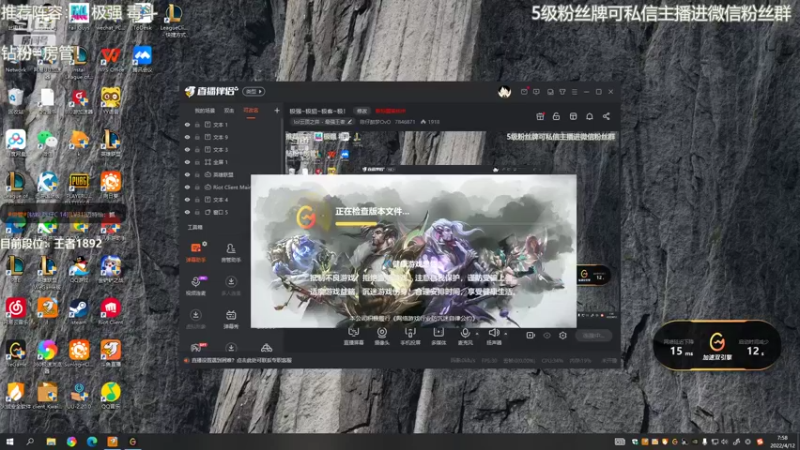Open Steam desktop shortcut

coord(79,311)
